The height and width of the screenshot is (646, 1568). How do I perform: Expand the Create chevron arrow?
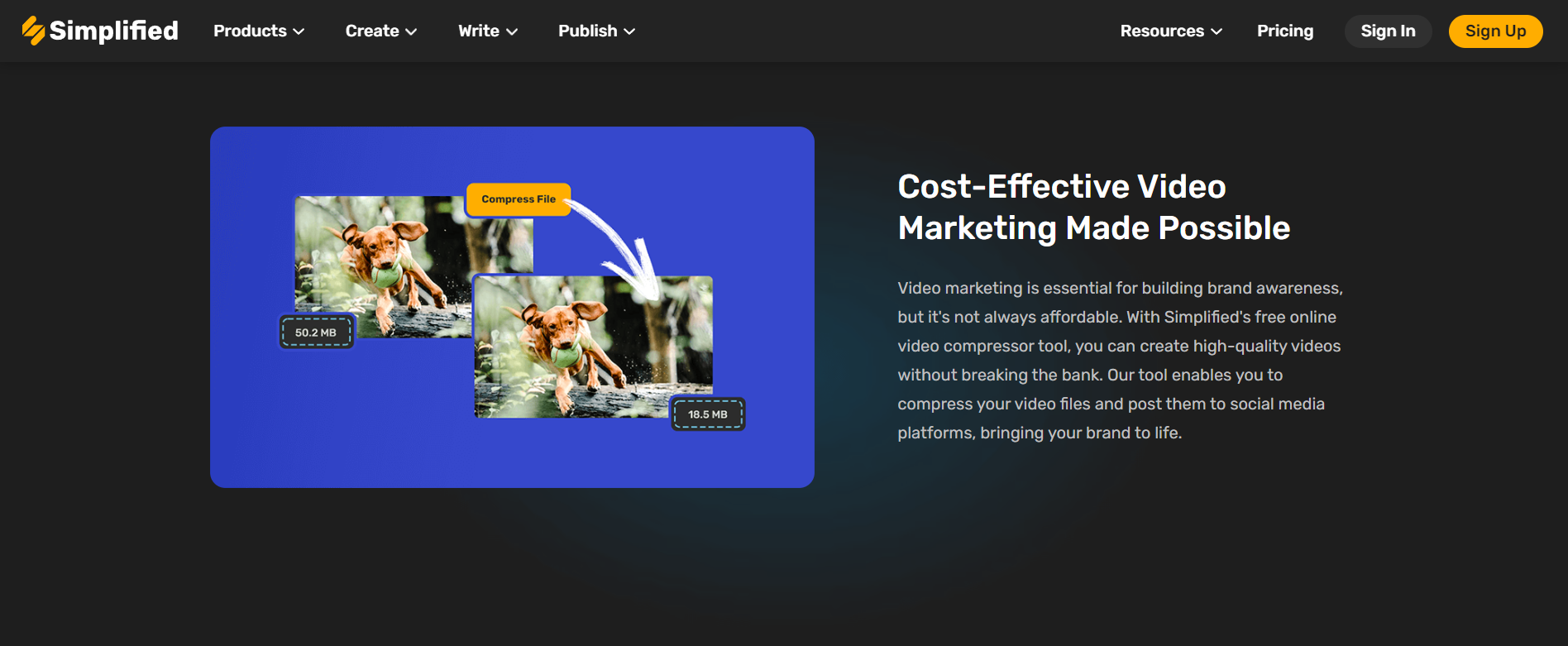[x=411, y=31]
